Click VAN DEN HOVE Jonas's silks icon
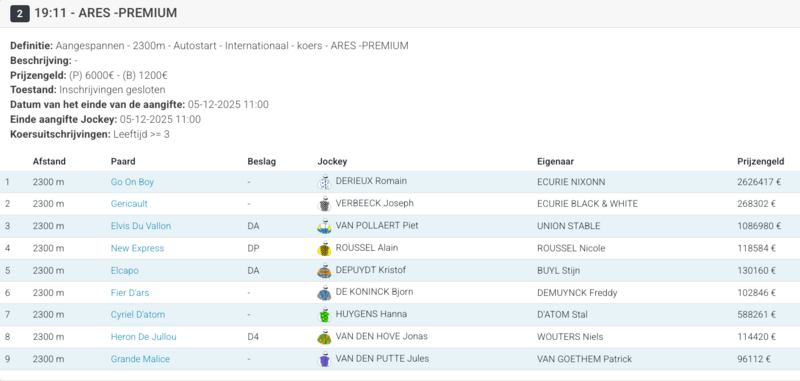800x381 pixels. coord(324,337)
